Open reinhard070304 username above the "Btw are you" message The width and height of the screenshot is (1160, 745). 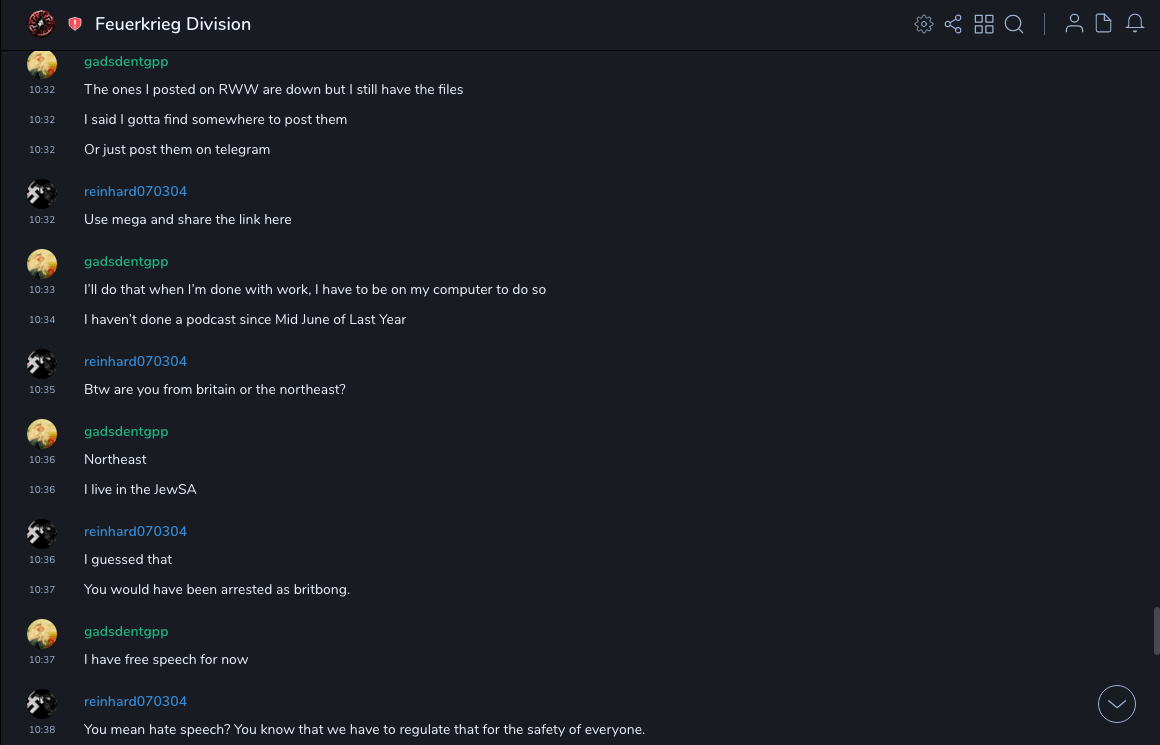click(x=135, y=361)
